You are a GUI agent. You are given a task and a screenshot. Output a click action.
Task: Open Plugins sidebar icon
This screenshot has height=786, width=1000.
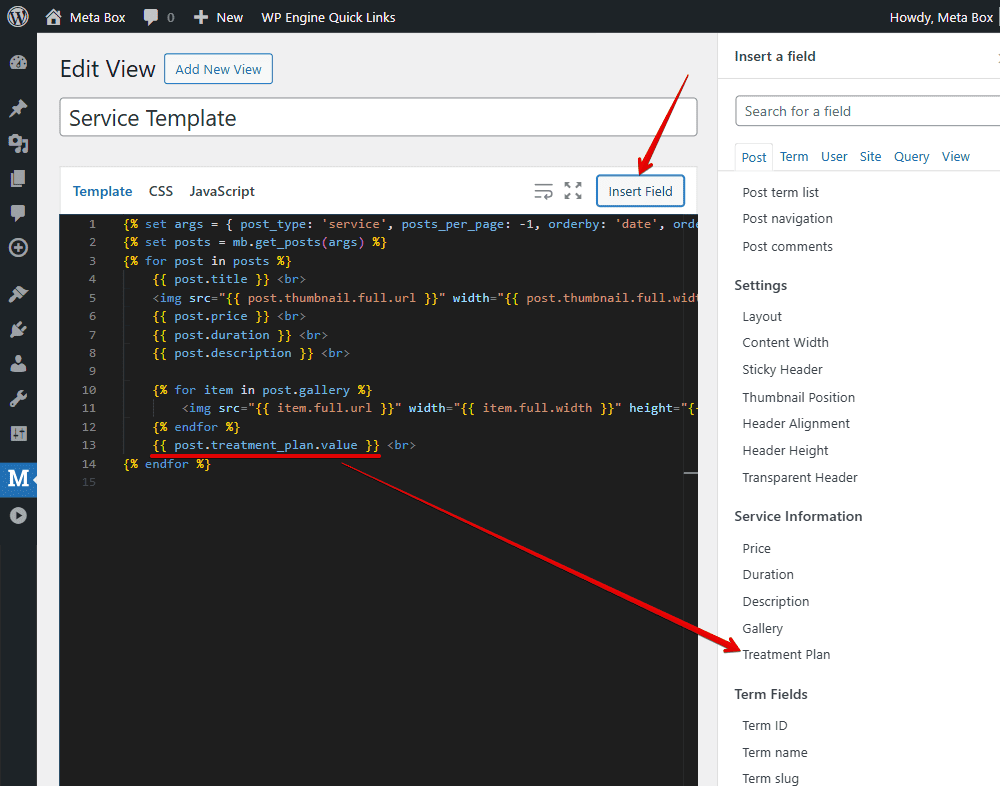click(18, 329)
